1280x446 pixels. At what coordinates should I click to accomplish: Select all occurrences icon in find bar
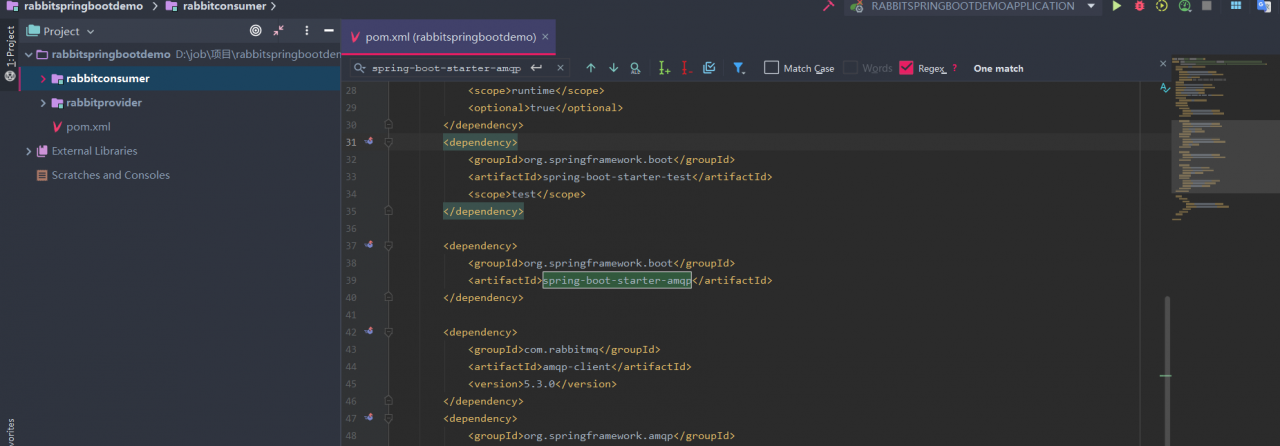[x=709, y=68]
